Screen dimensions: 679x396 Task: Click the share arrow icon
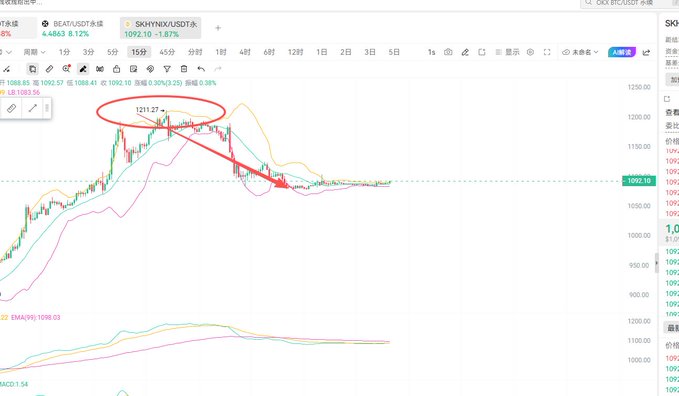click(647, 52)
